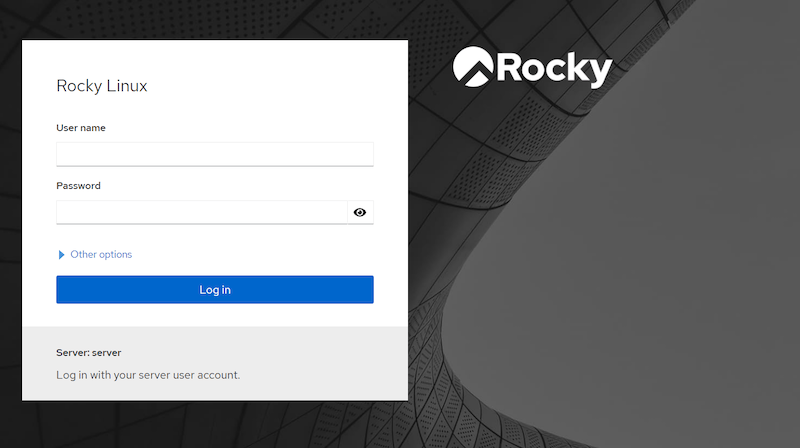800x448 pixels.
Task: Expand the Other options disclosure triangle
Action: point(61,255)
